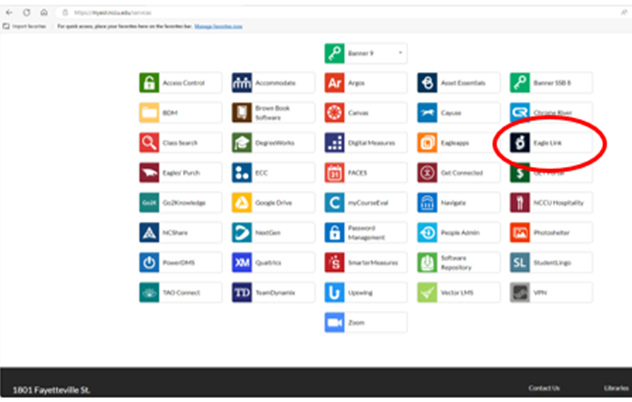Reload the page with refresh button
The height and width of the screenshot is (402, 632).
pos(26,11)
